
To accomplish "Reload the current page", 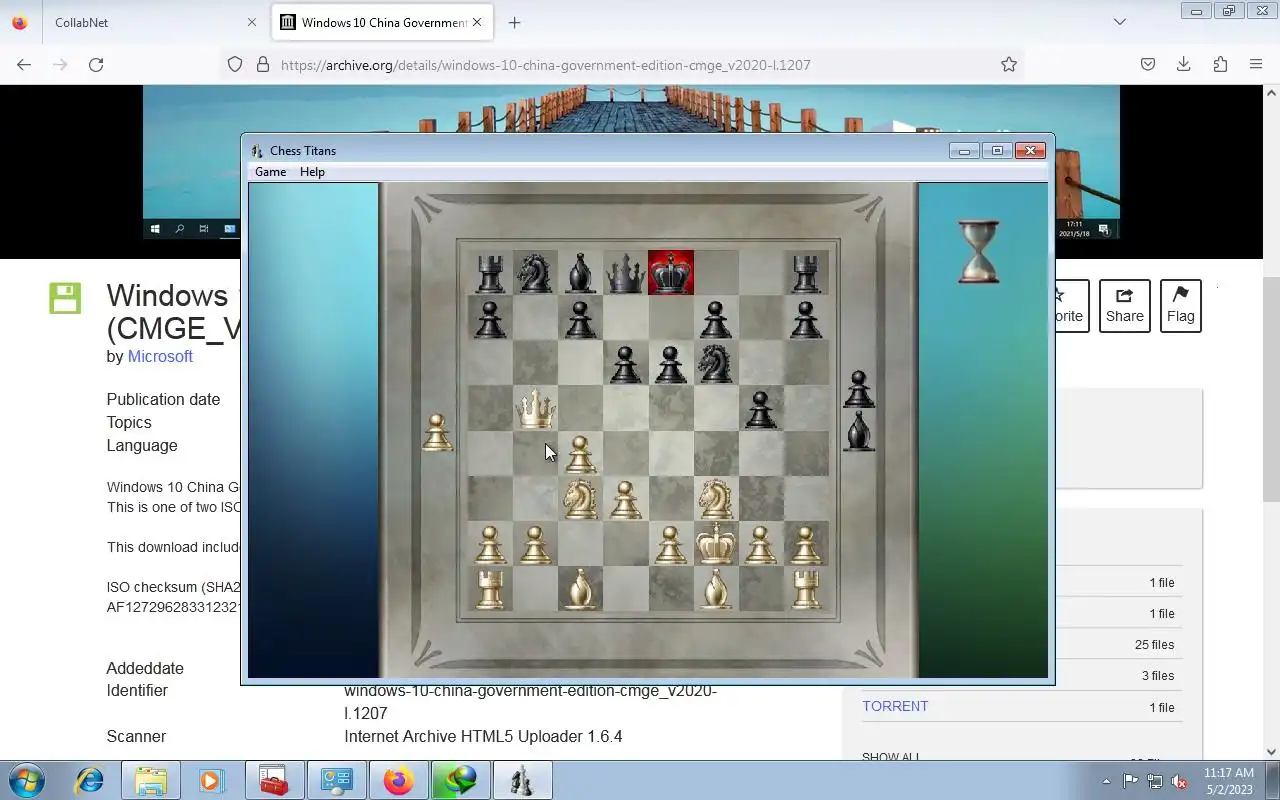I will [96, 64].
